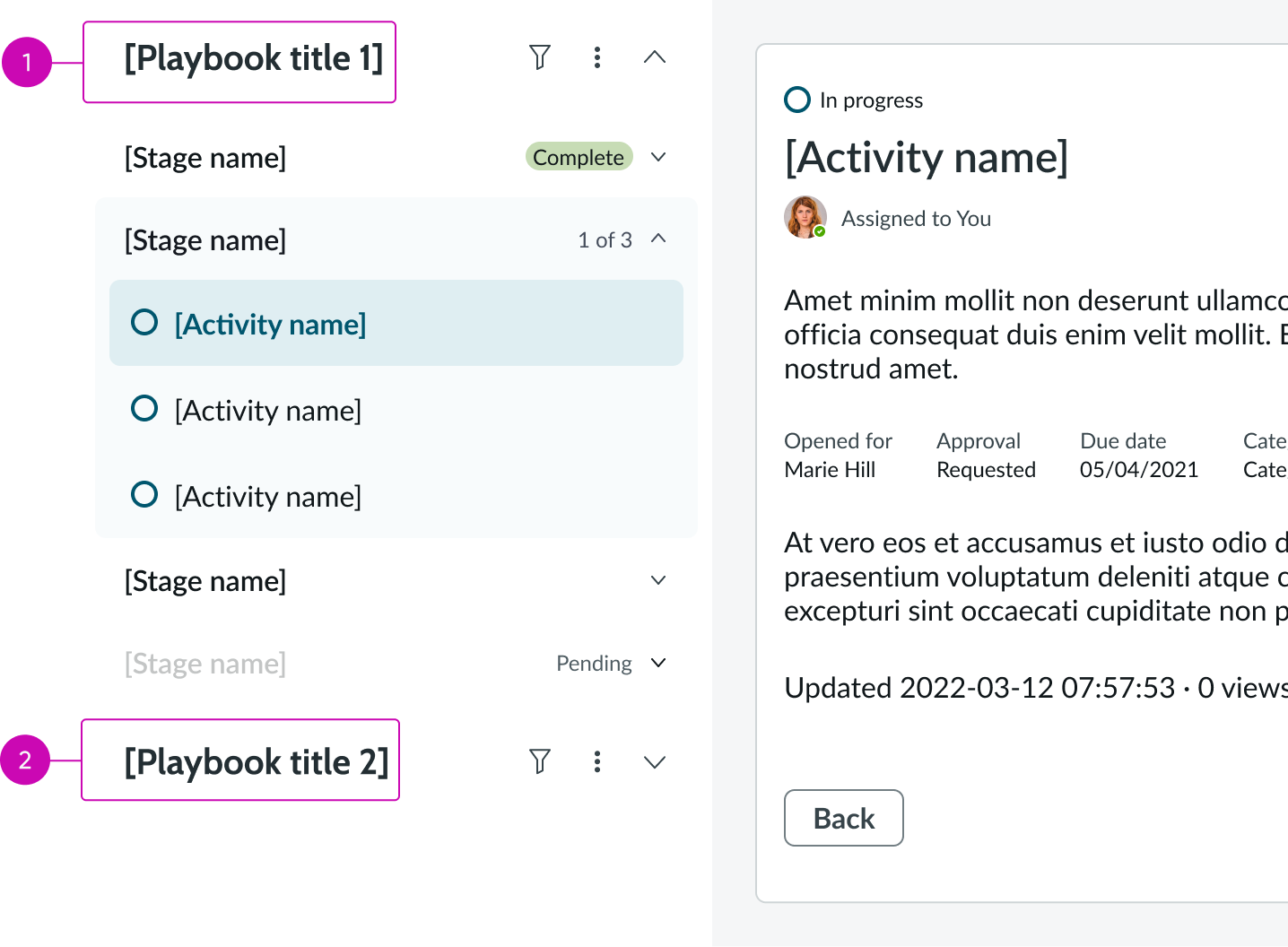
Task: Click the filter icon for Playbook title 2
Action: click(x=539, y=761)
